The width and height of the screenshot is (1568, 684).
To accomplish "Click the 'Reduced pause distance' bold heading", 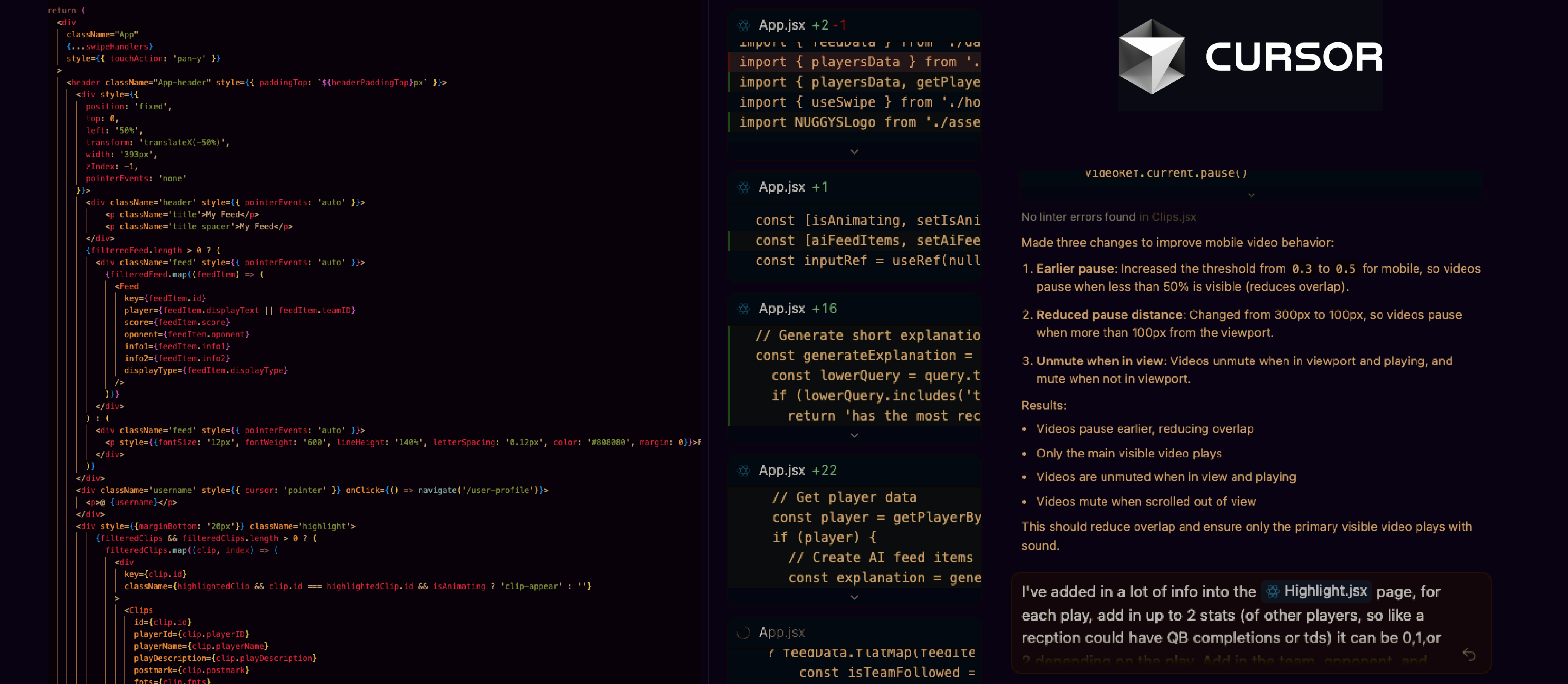I will (1110, 315).
